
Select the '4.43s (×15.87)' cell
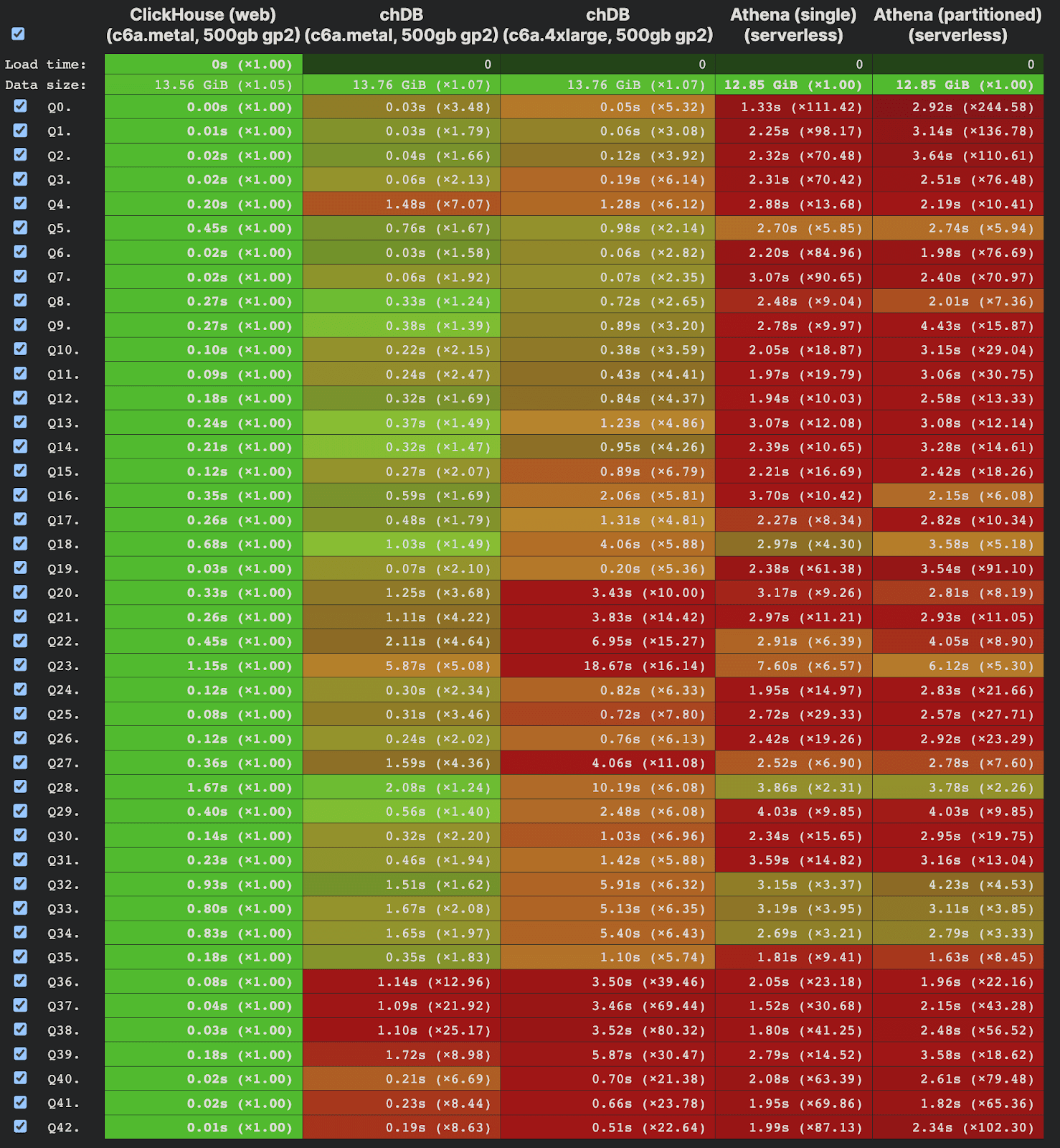click(958, 326)
